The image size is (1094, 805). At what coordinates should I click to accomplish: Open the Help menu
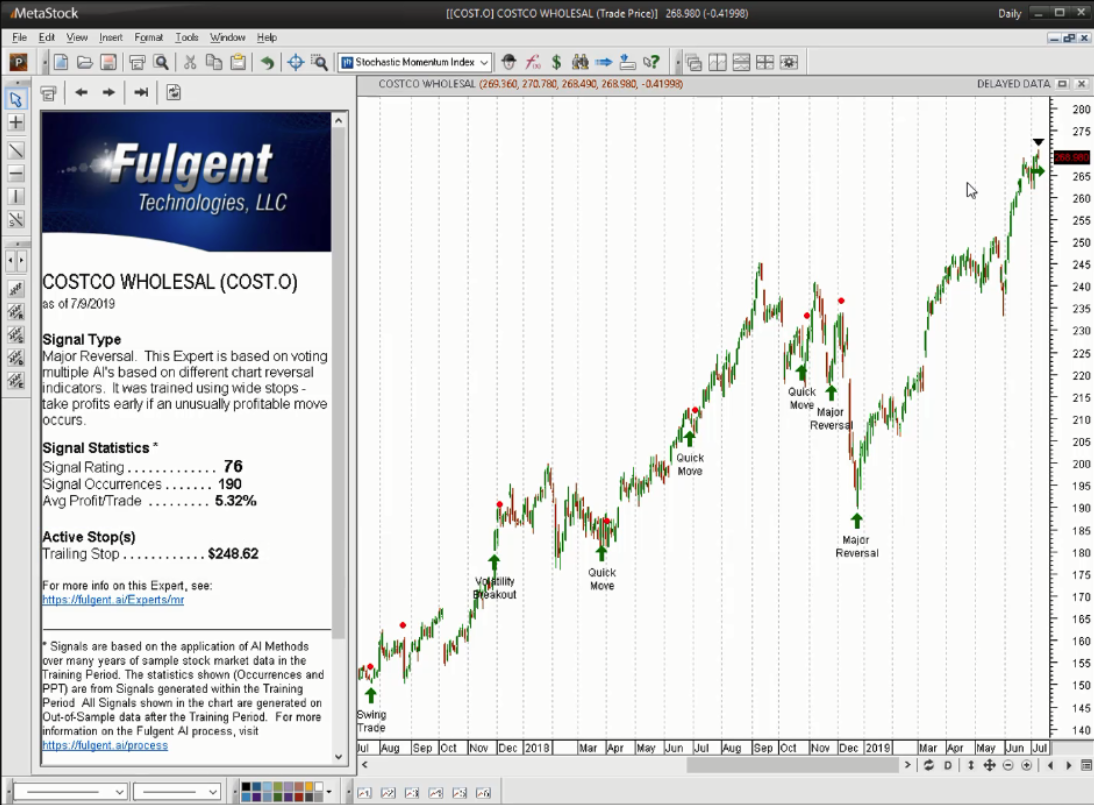267,37
